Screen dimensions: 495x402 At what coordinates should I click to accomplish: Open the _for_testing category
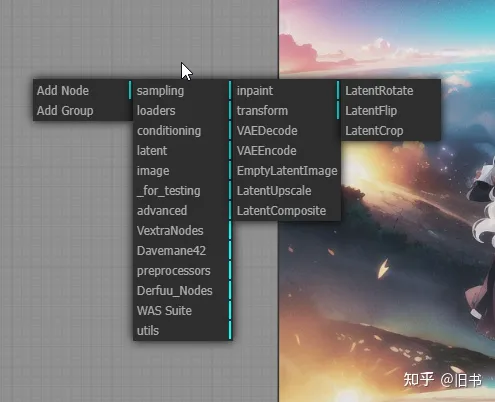click(183, 190)
